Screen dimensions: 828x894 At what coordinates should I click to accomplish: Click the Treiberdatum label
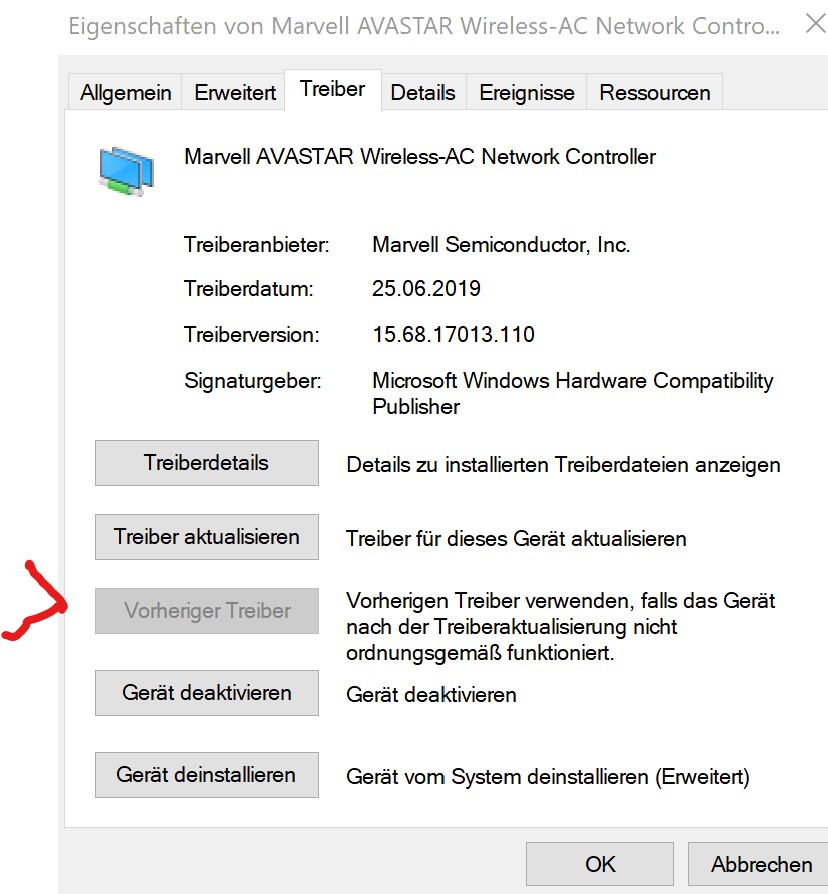(249, 288)
